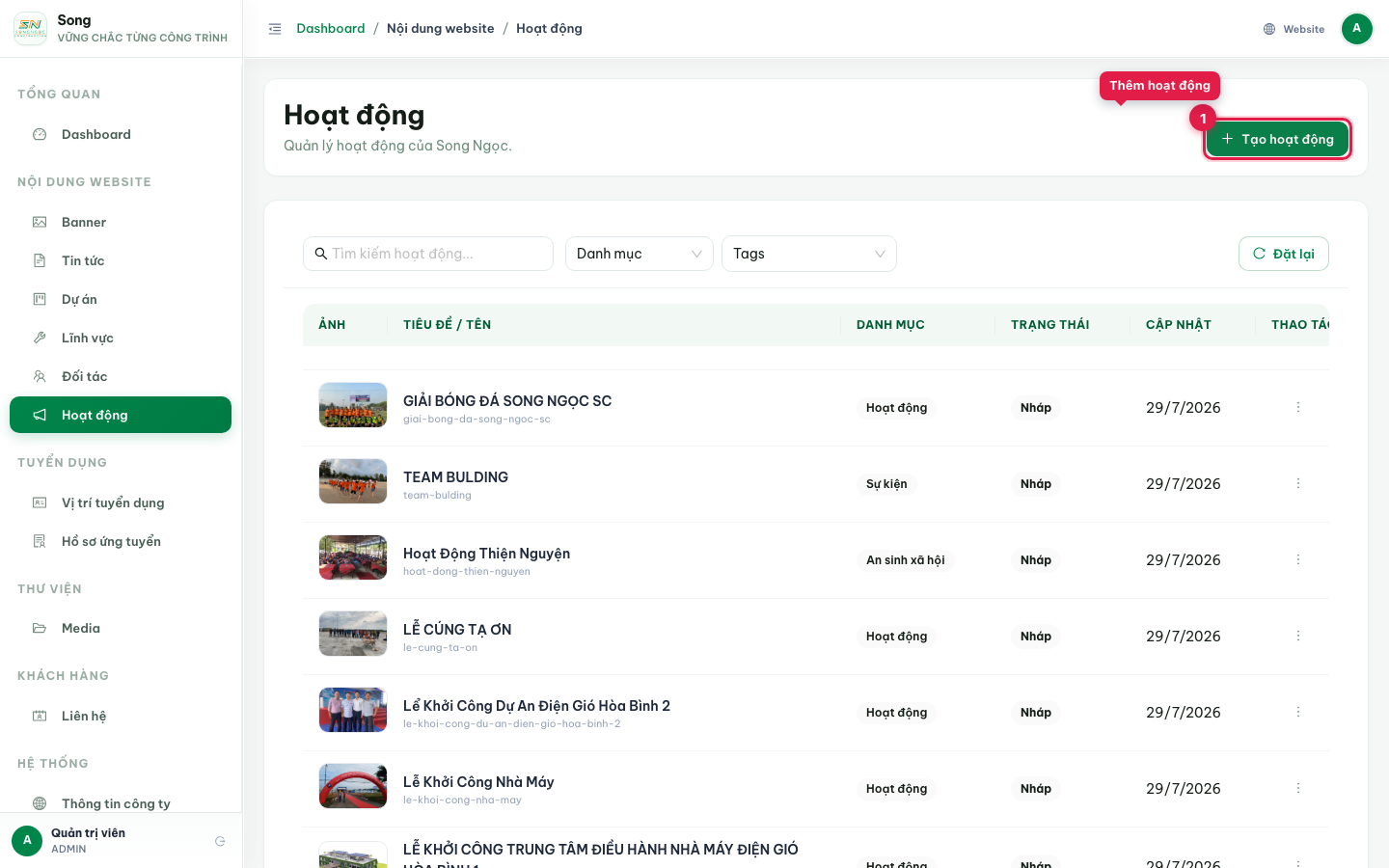Reset filters with Đặt lại button
1389x868 pixels.
(x=1284, y=254)
